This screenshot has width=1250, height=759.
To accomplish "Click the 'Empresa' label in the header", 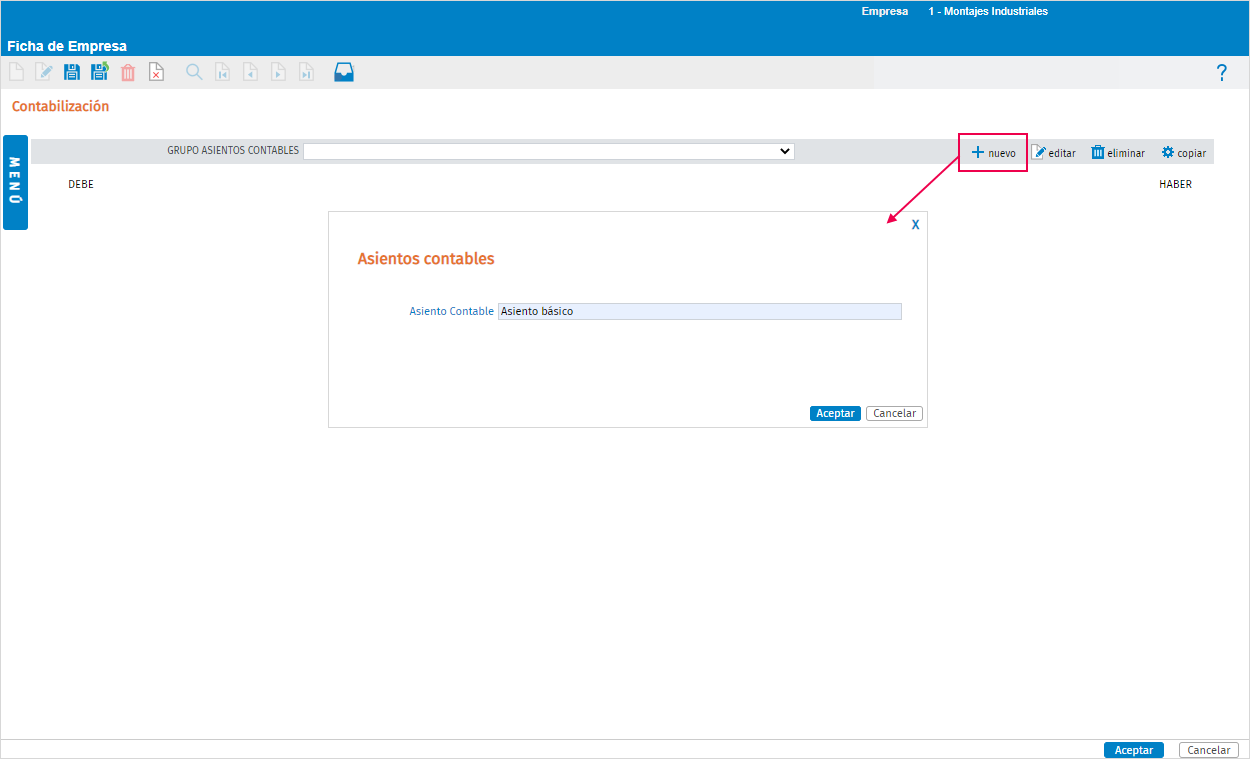I will [x=885, y=12].
